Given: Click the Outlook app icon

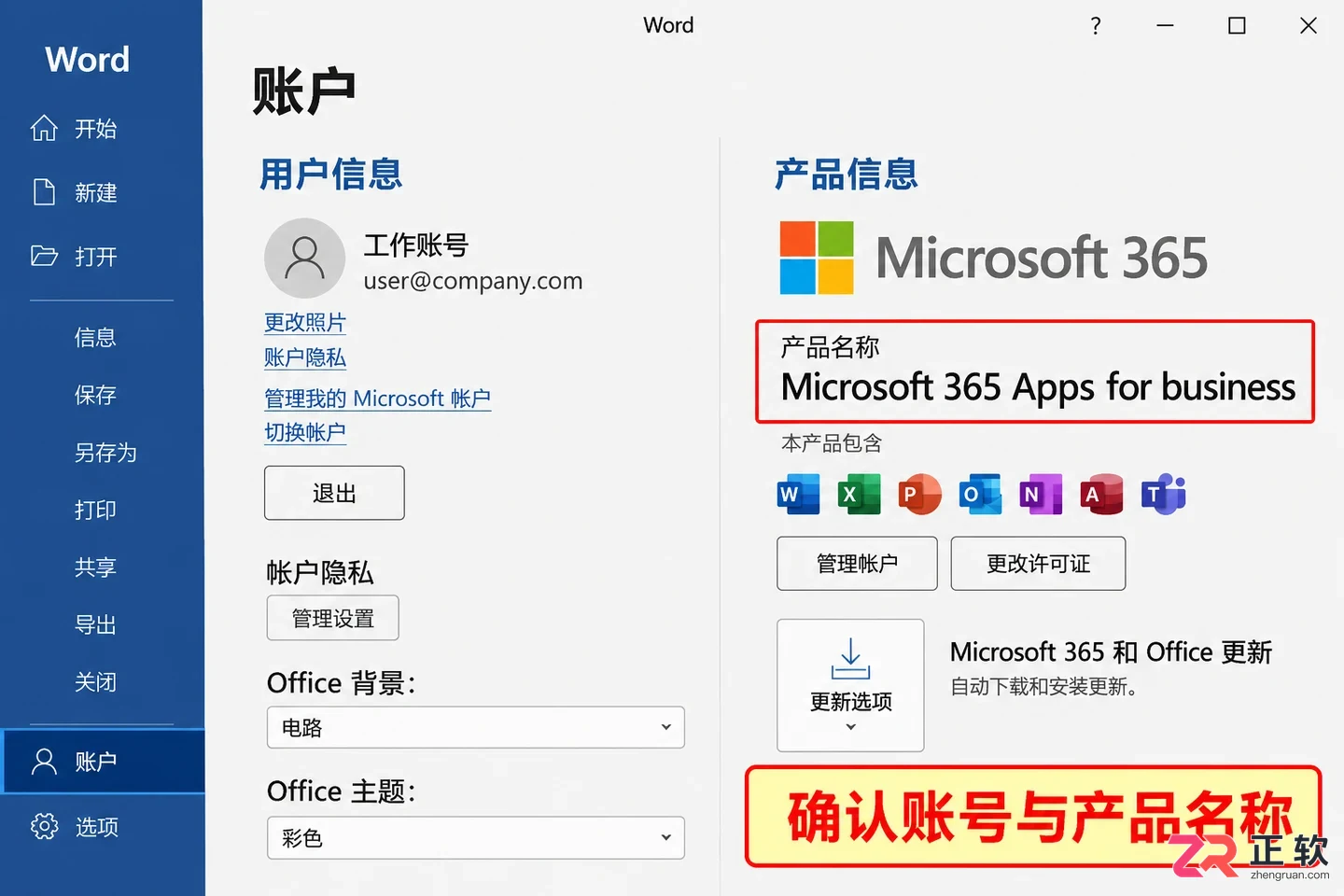Looking at the screenshot, I should click(x=980, y=494).
